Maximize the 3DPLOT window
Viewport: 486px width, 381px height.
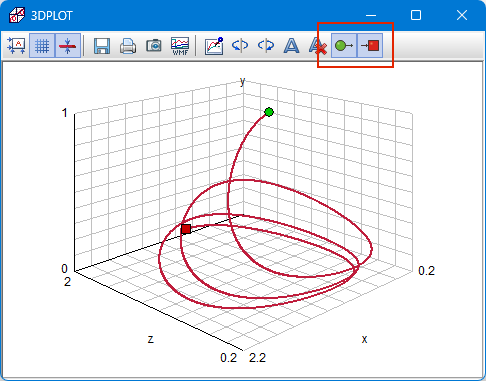[x=416, y=15]
